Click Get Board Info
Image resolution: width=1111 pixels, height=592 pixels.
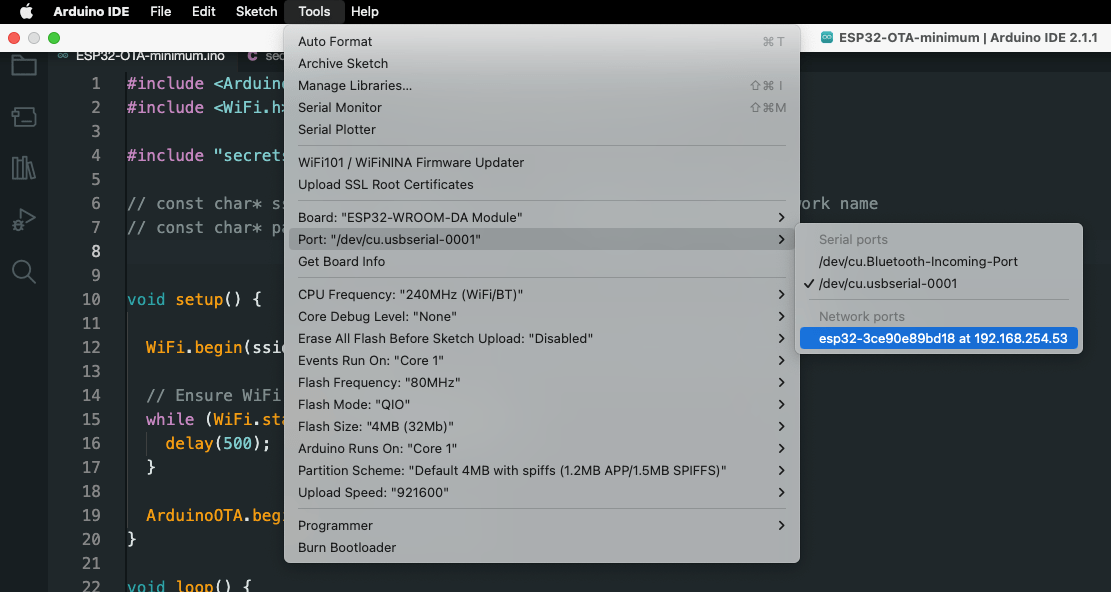coord(542,261)
